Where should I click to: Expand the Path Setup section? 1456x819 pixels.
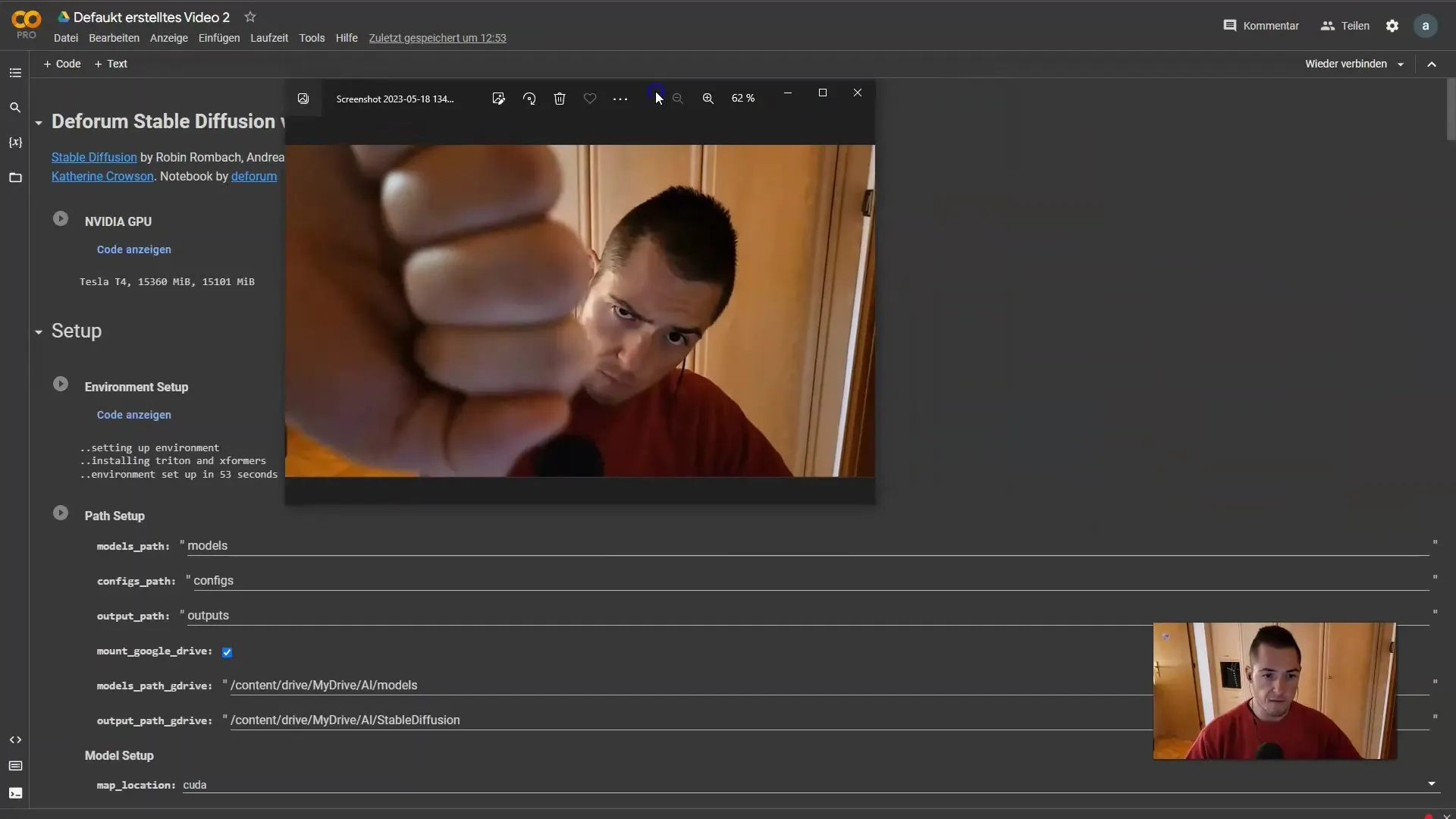[59, 514]
